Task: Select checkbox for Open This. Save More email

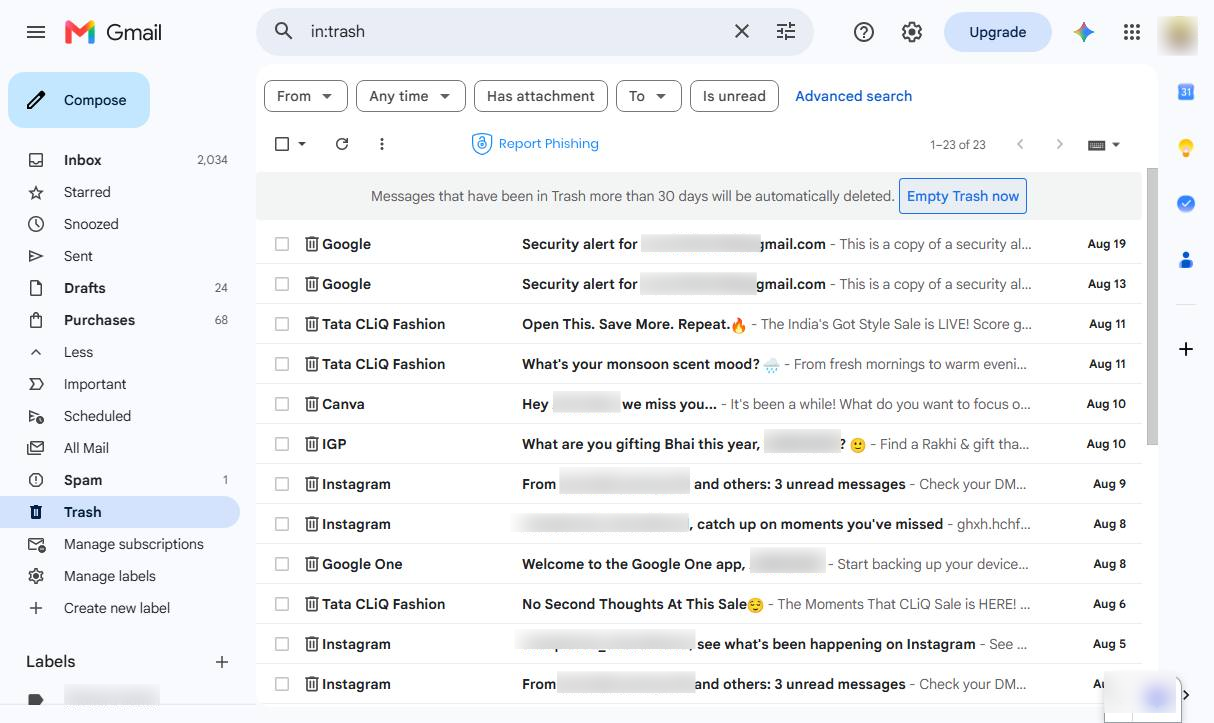Action: coord(282,324)
